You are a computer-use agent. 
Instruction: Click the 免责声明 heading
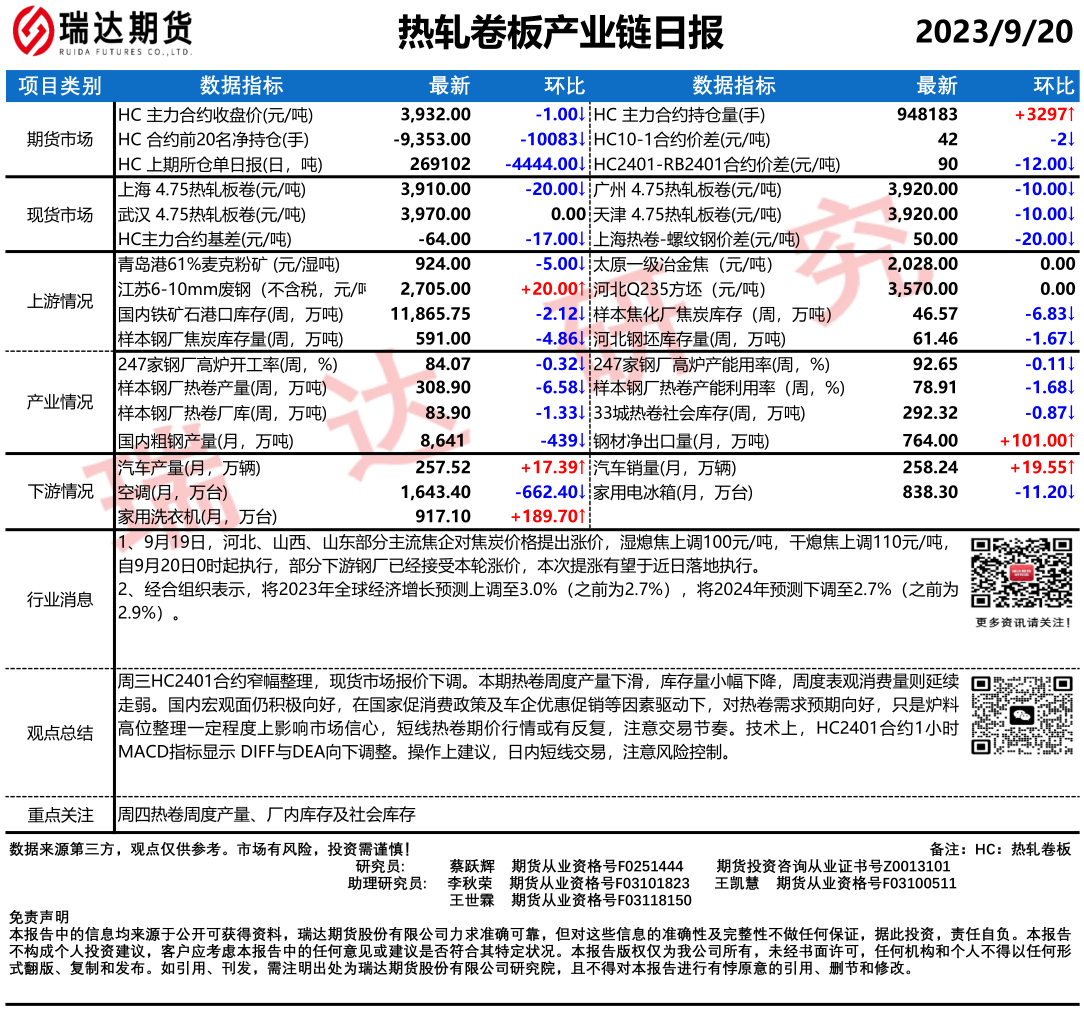pyautogui.click(x=39, y=917)
